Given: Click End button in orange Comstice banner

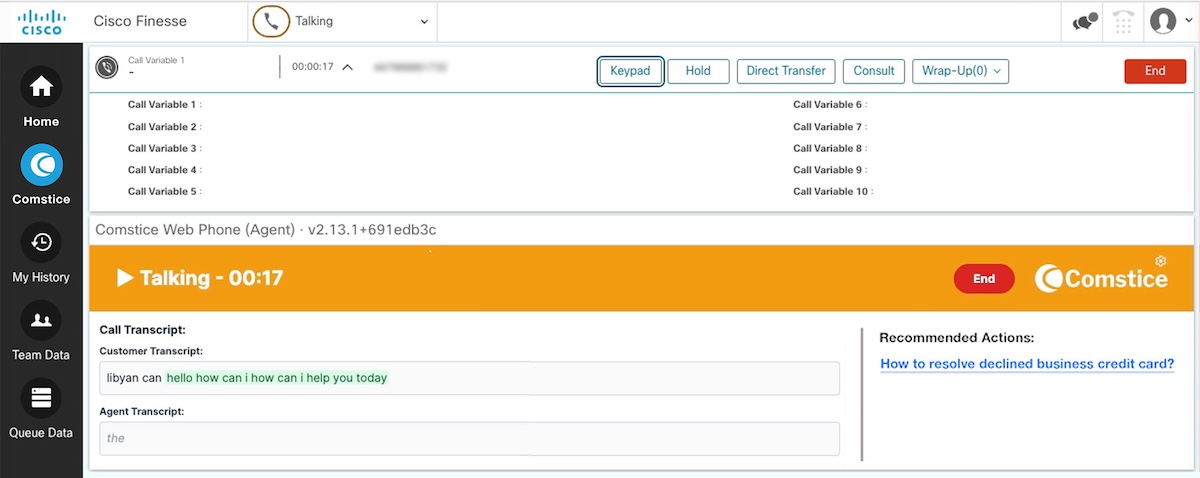Looking at the screenshot, I should pos(984,279).
